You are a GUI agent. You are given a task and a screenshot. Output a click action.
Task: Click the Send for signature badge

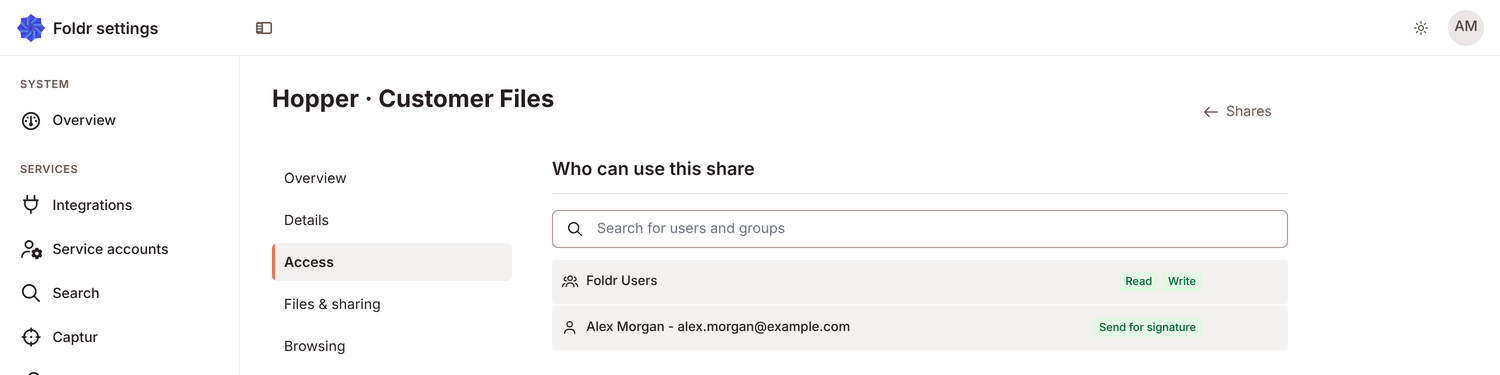(x=1147, y=327)
